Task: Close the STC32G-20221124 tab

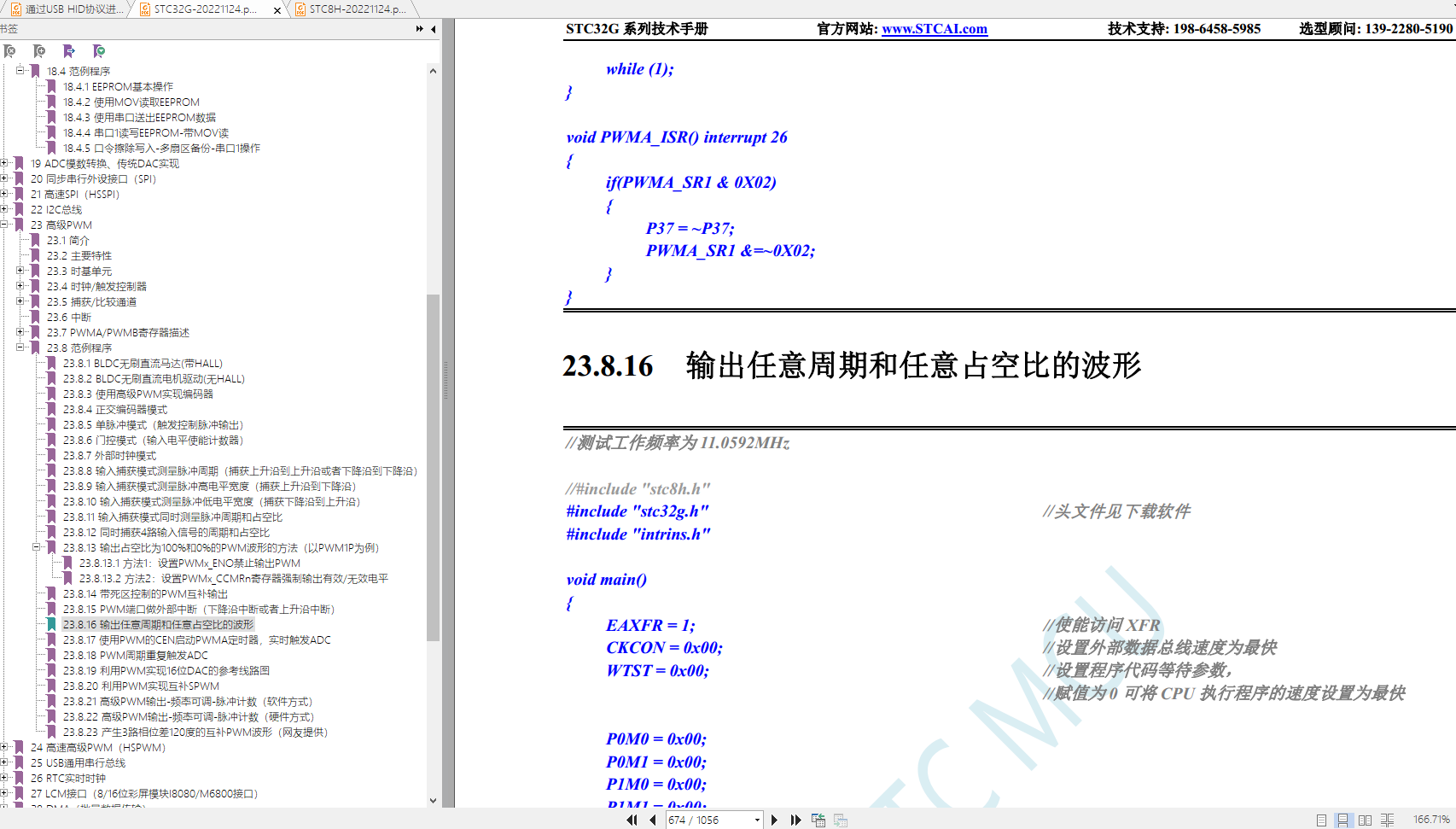Action: [x=277, y=10]
